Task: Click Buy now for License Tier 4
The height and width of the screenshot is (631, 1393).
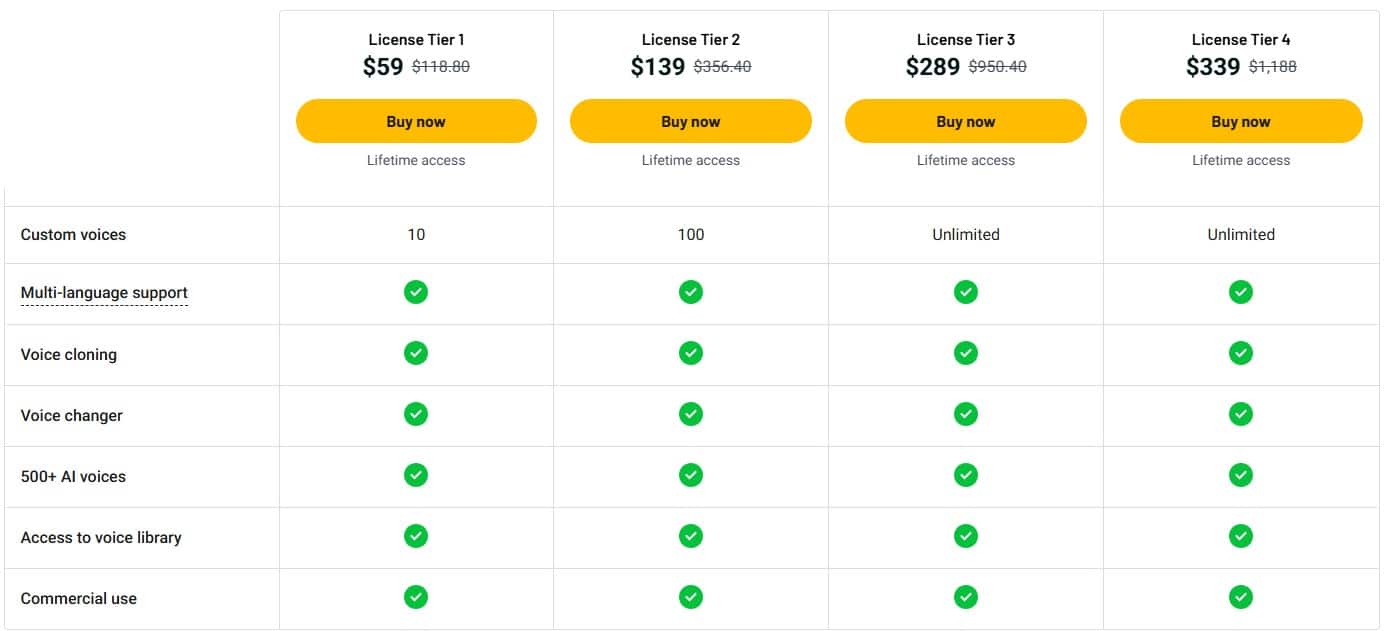Action: [x=1240, y=120]
